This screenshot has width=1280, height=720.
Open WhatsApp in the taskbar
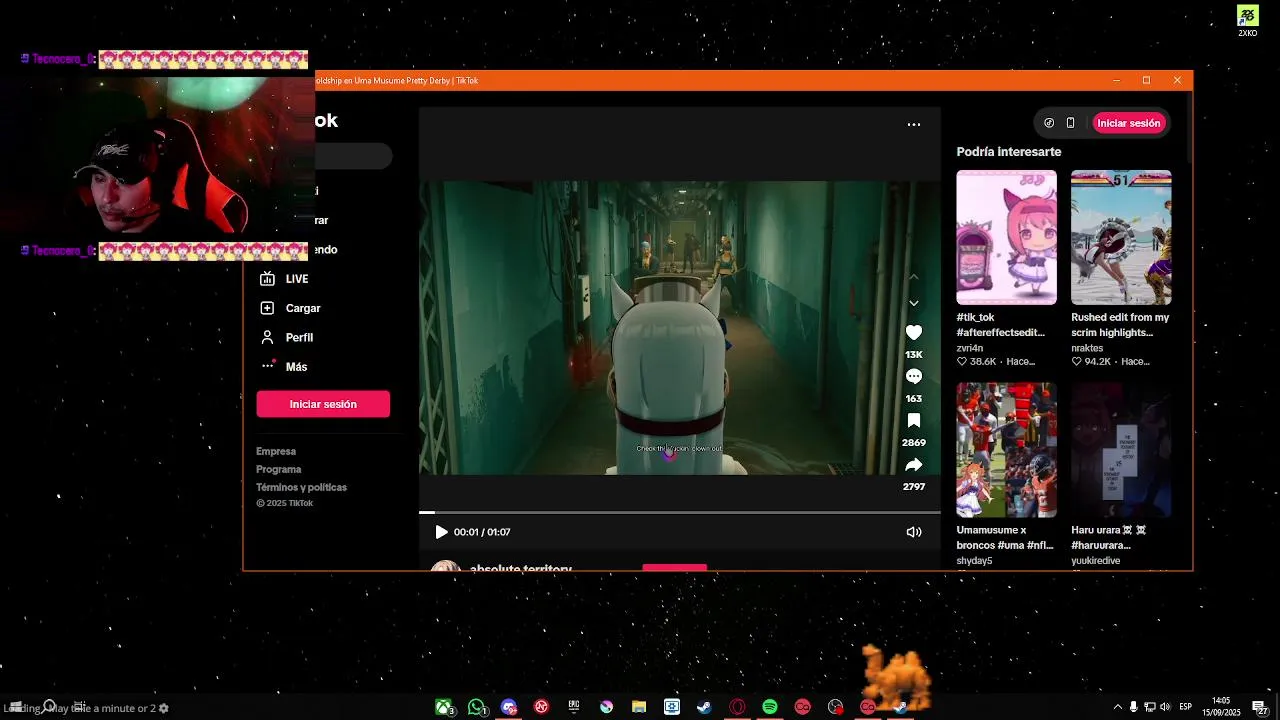click(x=476, y=707)
